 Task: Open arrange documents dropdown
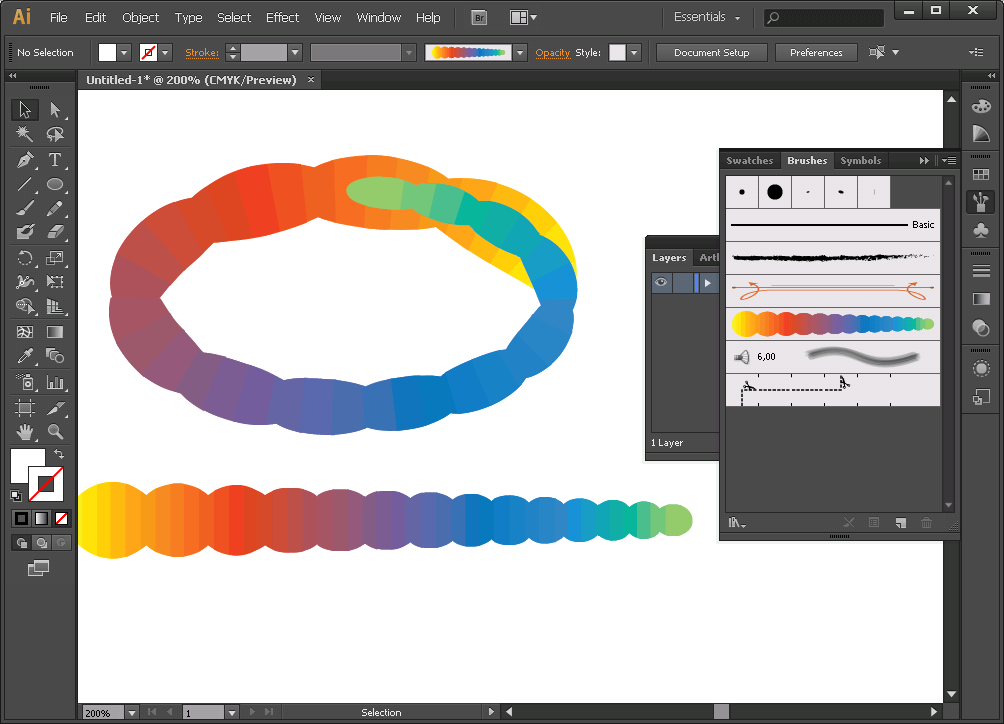click(523, 18)
